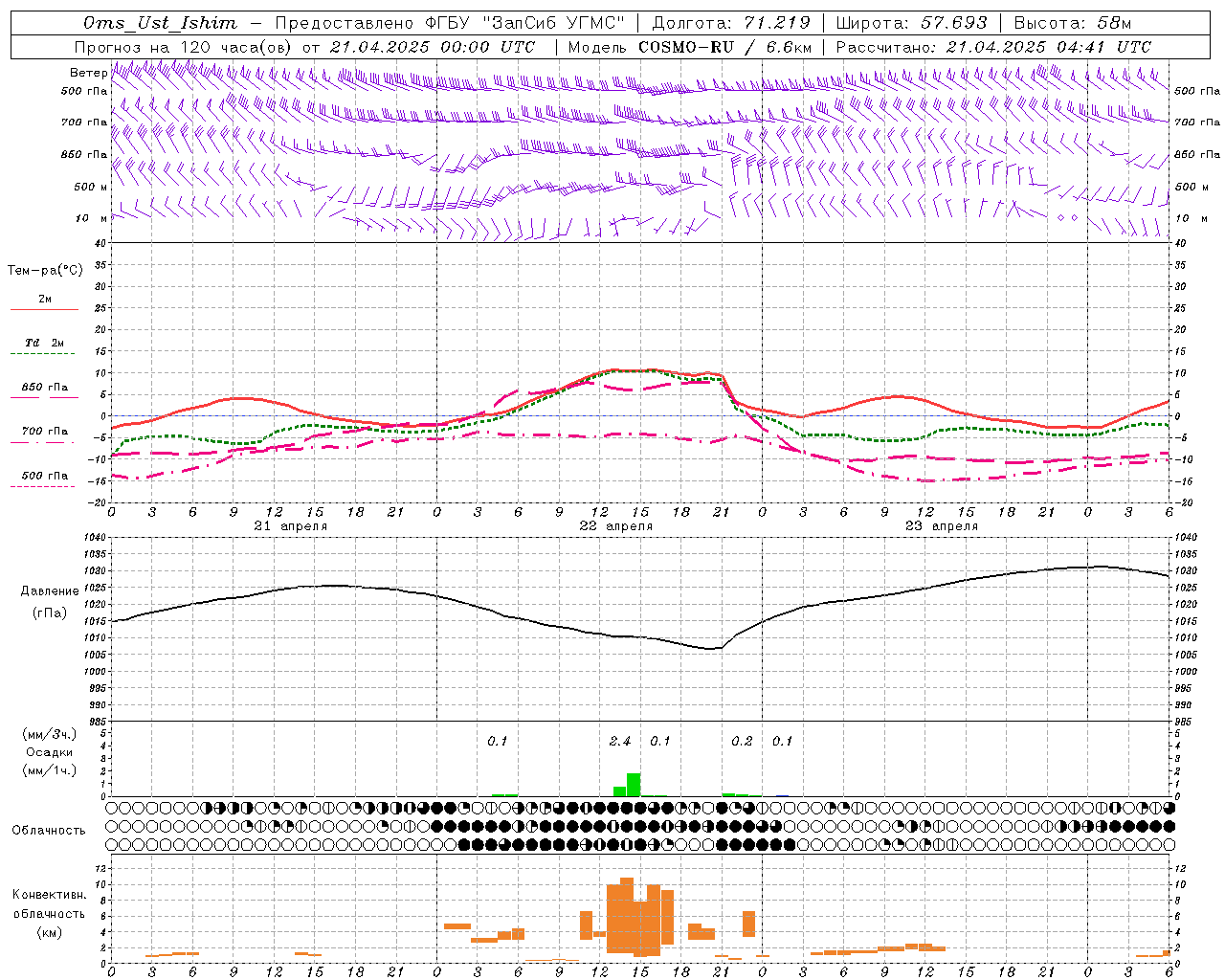
Task: Select the Облачность cloud cover label
Action: pos(49,830)
